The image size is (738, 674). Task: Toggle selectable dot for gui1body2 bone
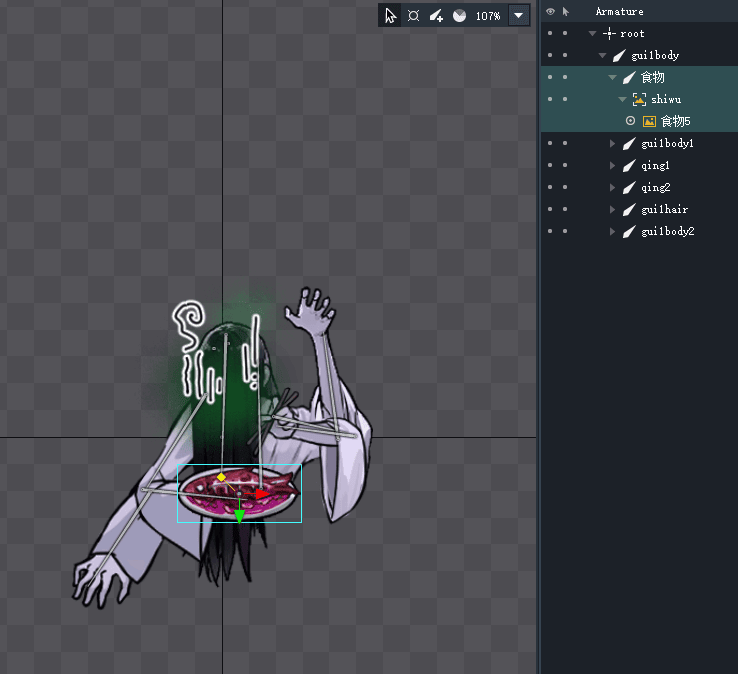(565, 232)
